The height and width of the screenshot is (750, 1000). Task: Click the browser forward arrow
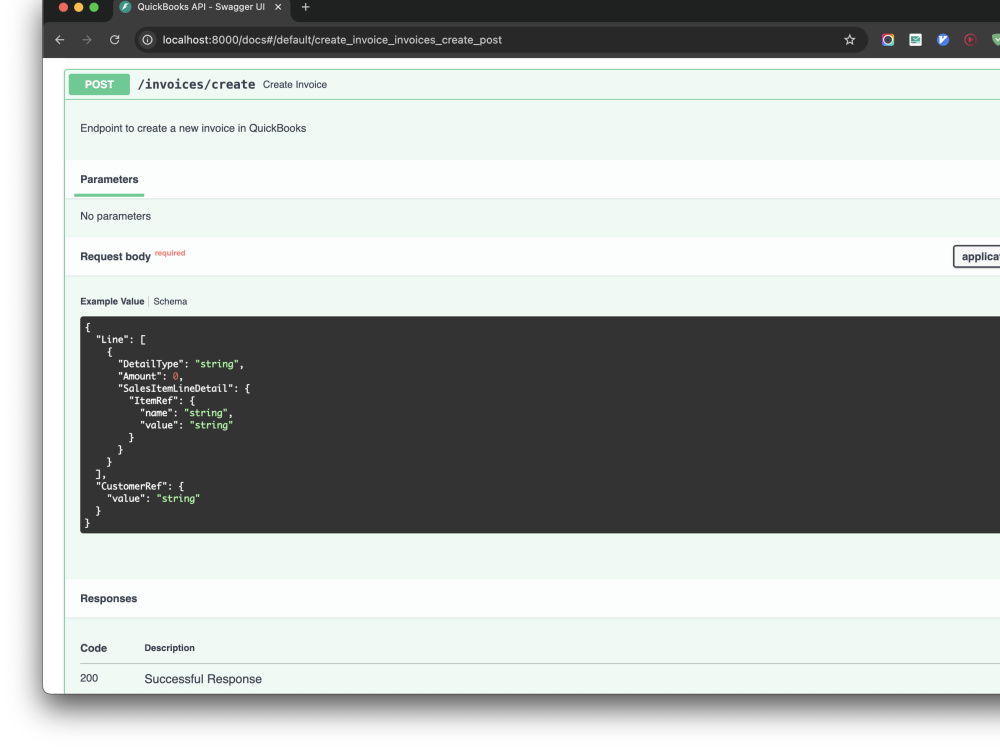[87, 40]
